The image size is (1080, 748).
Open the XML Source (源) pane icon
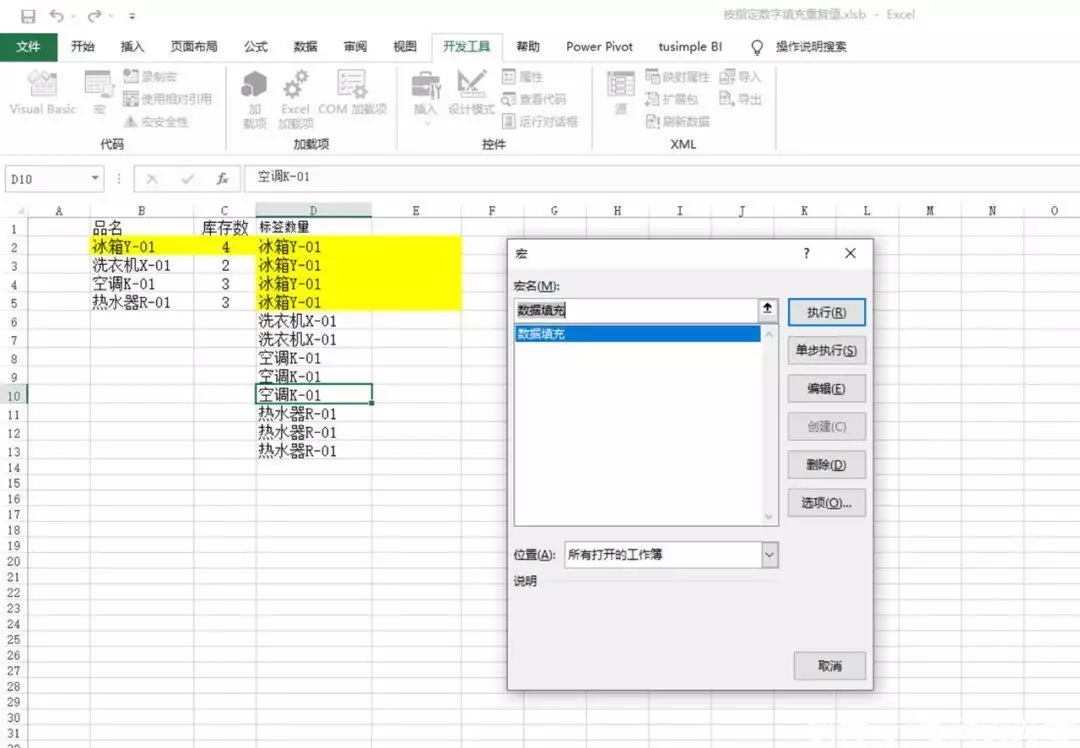point(621,92)
